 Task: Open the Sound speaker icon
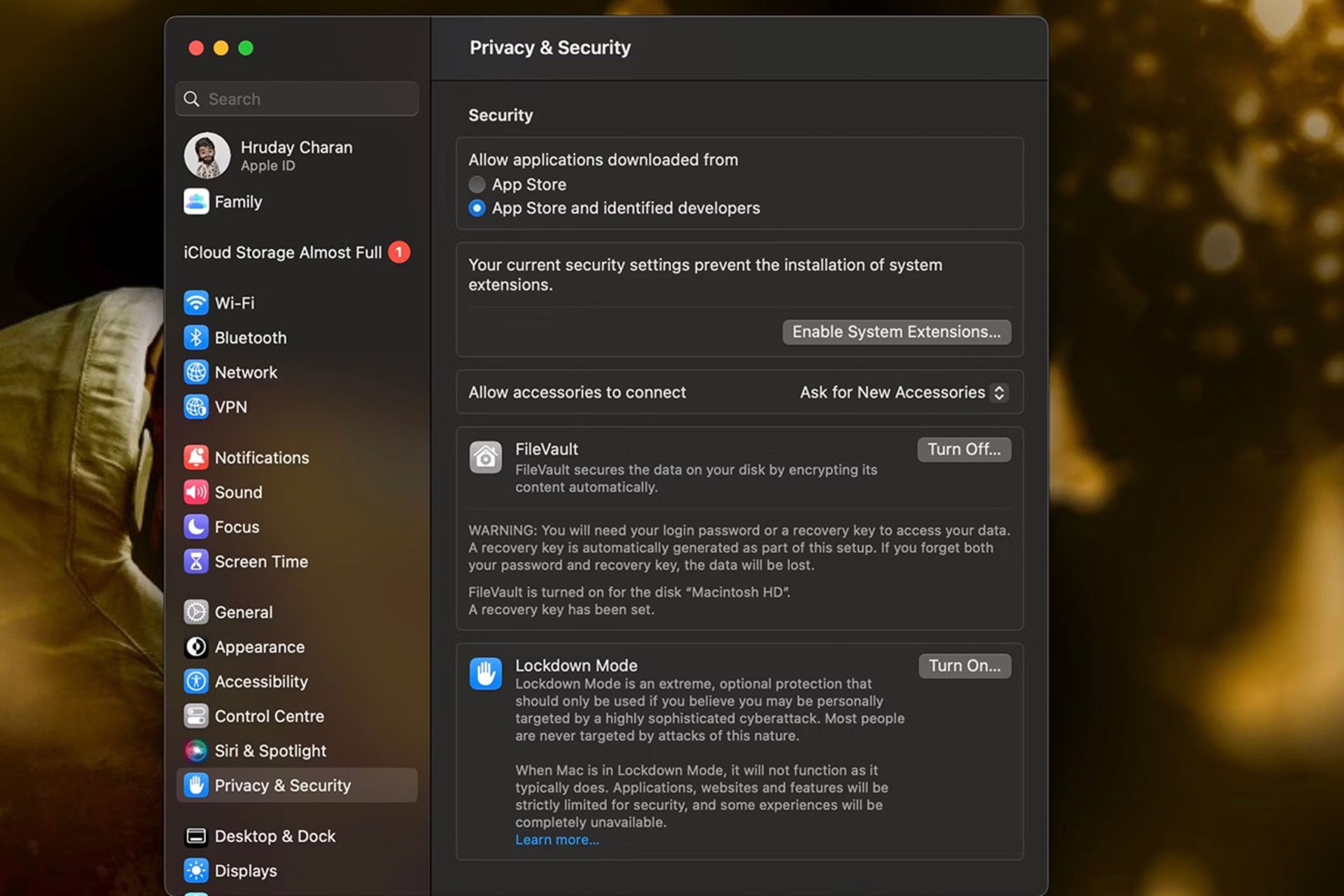pyautogui.click(x=196, y=492)
